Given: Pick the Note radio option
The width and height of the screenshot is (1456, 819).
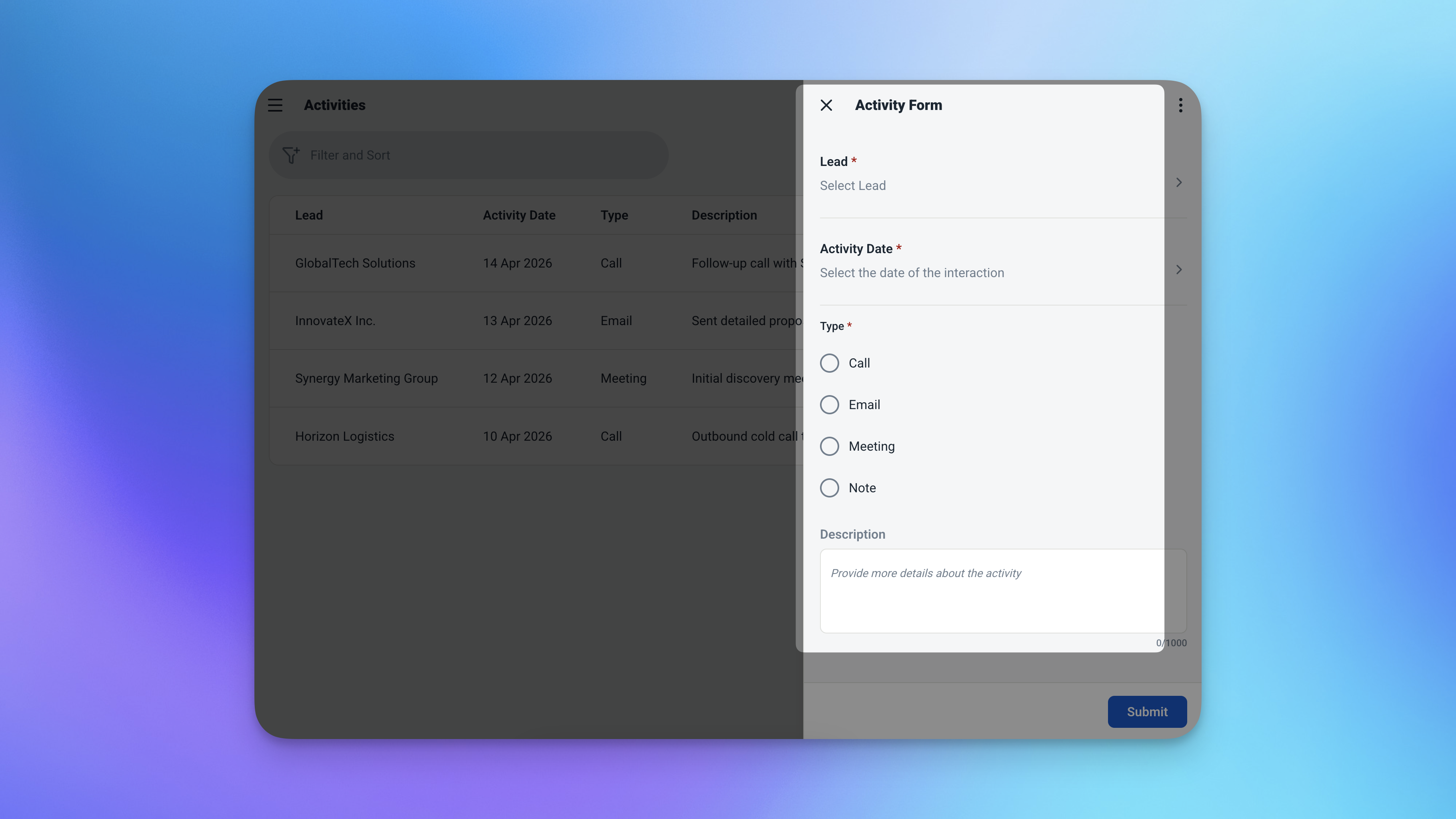Looking at the screenshot, I should 829,488.
